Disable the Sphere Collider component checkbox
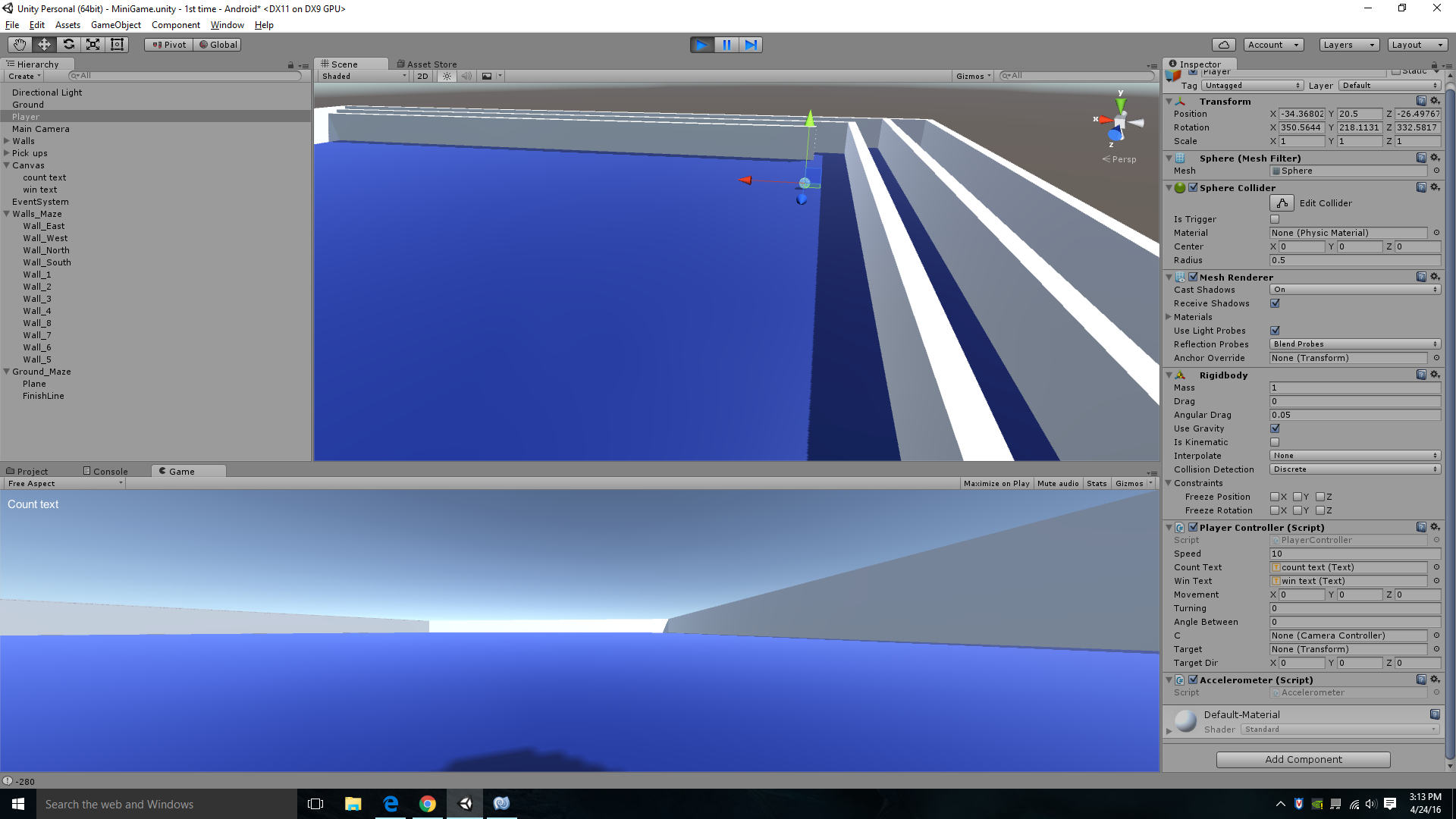 [1193, 187]
